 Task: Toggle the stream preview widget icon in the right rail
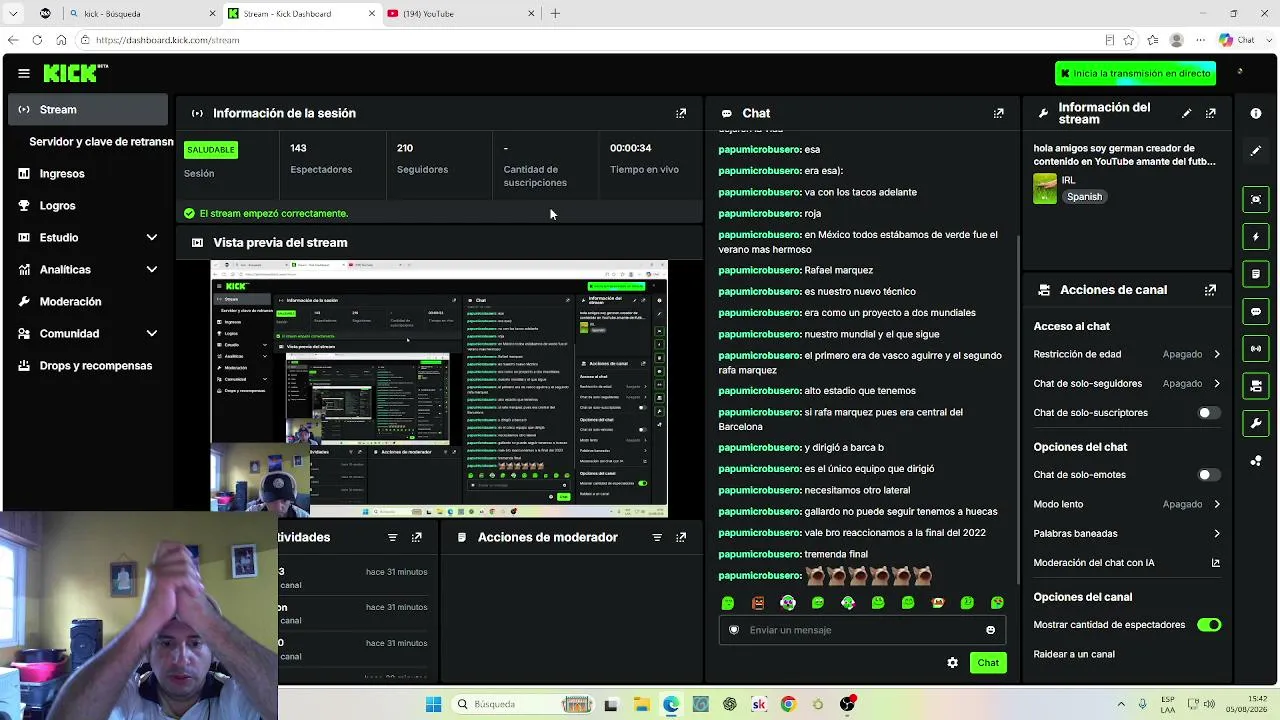(1256, 199)
